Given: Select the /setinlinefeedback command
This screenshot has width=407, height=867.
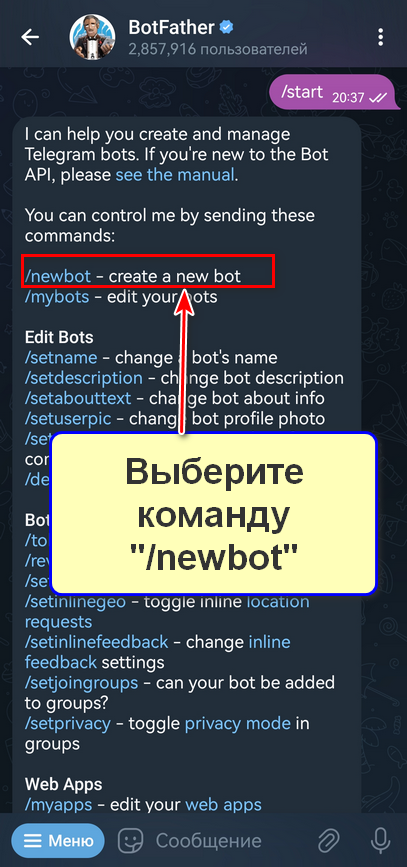Looking at the screenshot, I should [x=96, y=642].
